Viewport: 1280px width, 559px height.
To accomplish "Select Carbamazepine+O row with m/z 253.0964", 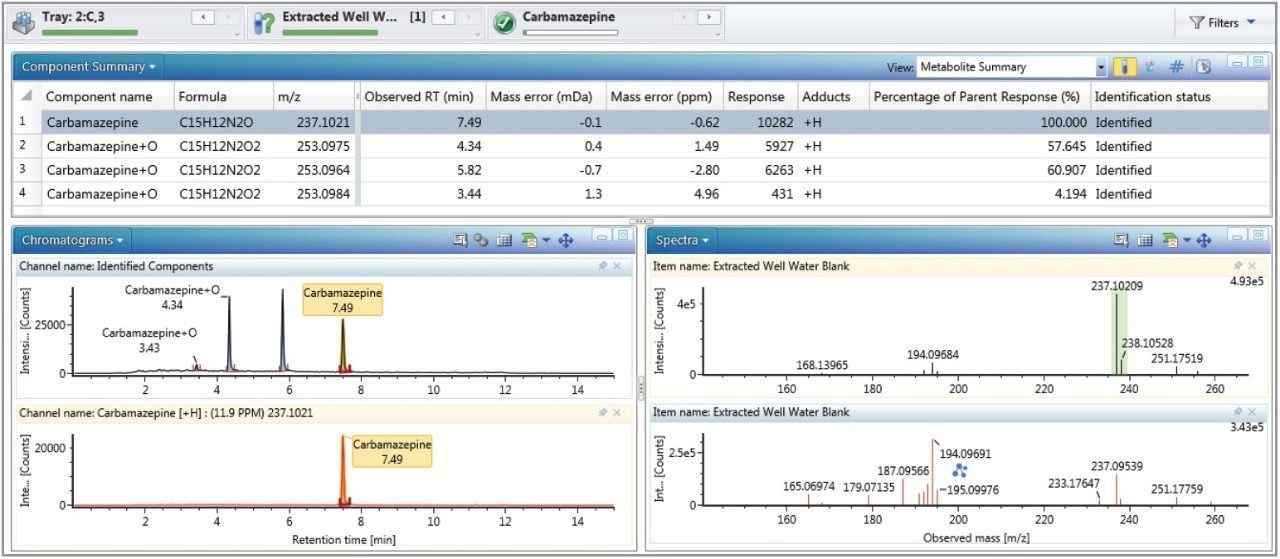I will [640, 170].
